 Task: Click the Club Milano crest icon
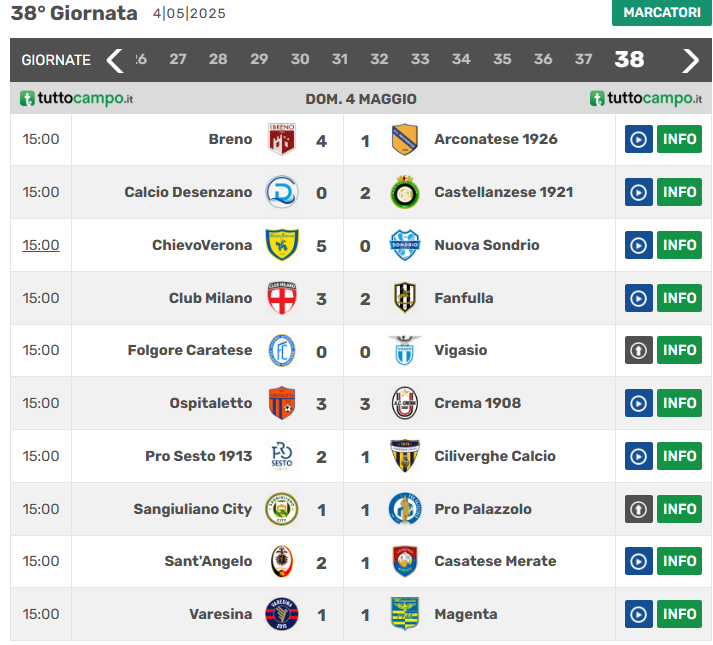(282, 298)
